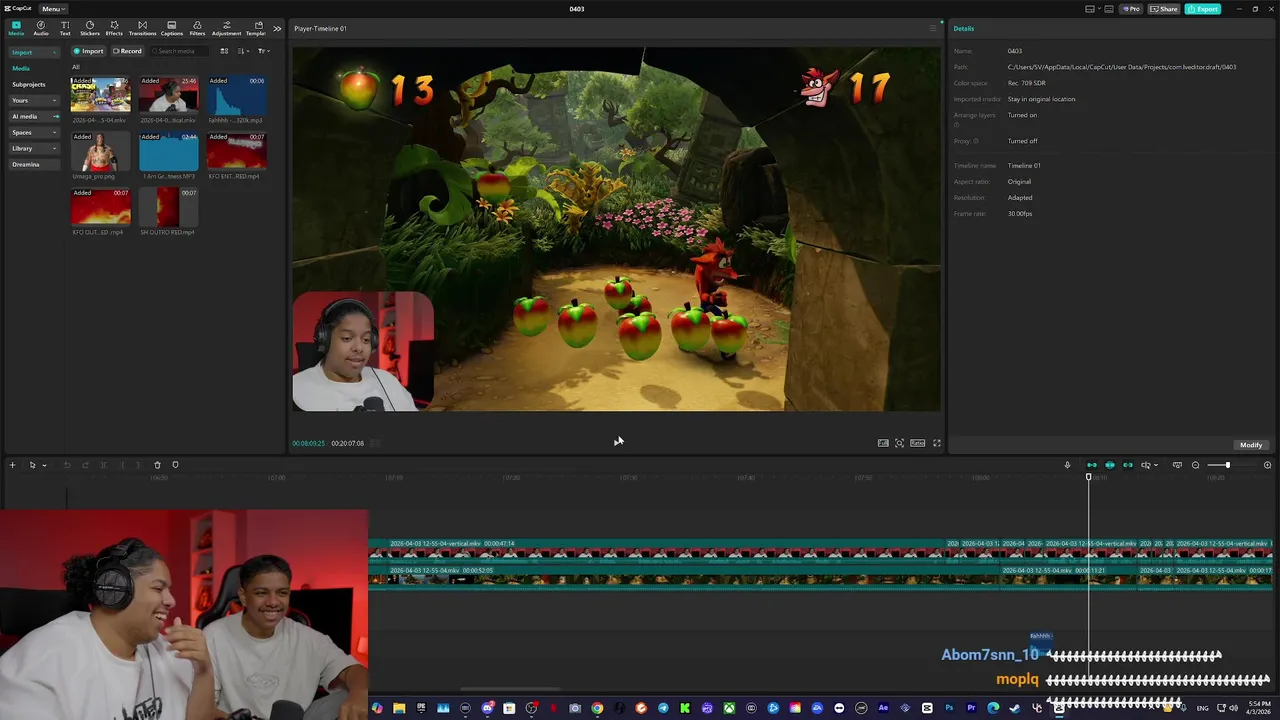1280x720 pixels.
Task: Open the Adjustment tab
Action: pyautogui.click(x=226, y=28)
